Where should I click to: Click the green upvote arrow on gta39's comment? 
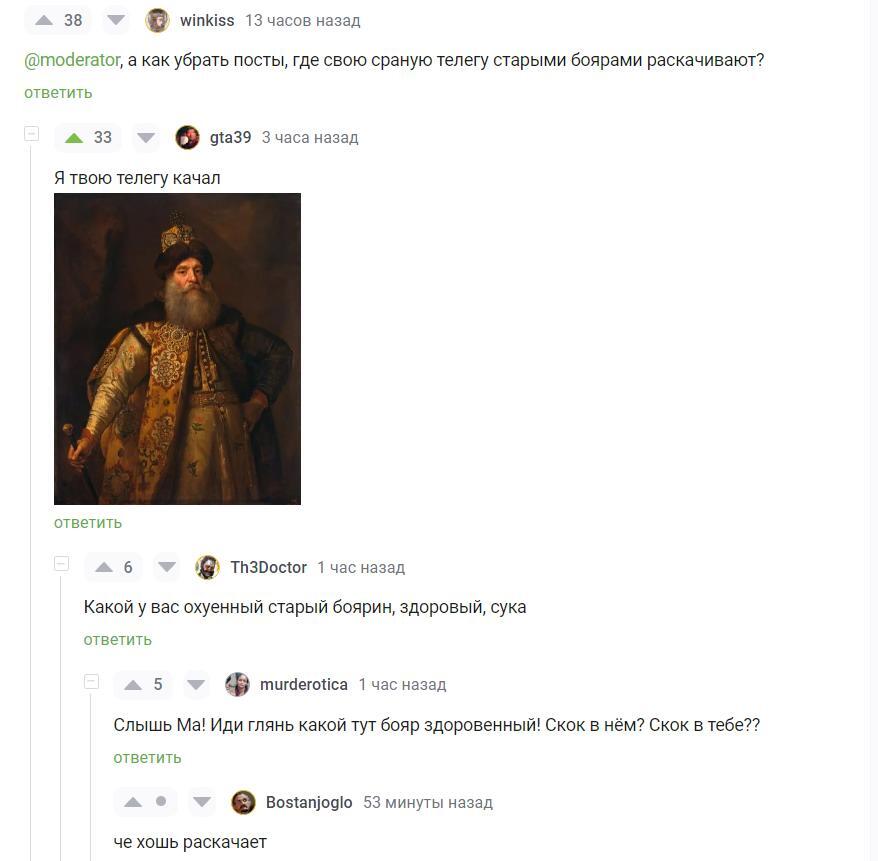click(74, 138)
